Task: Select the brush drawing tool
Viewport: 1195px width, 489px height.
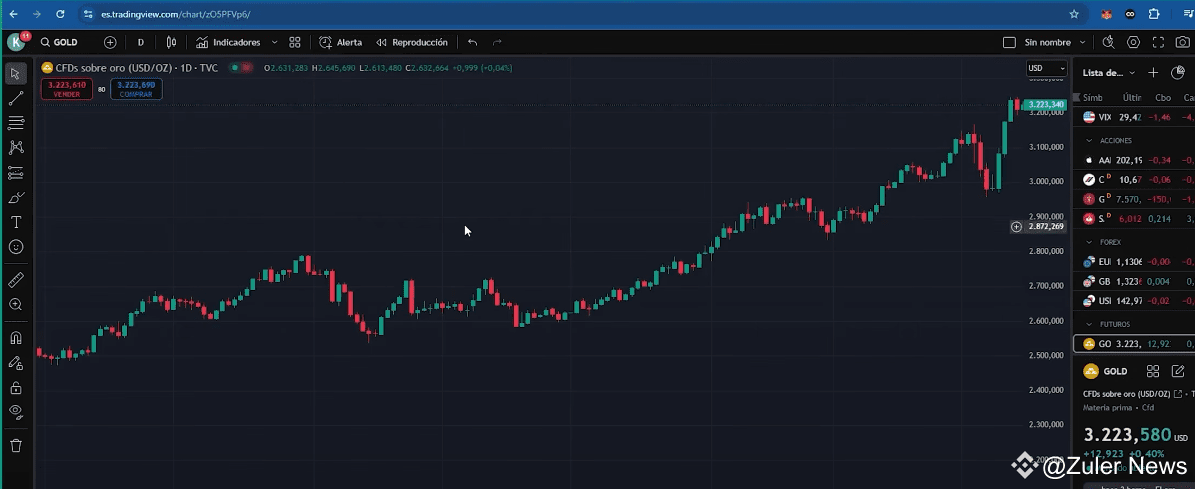Action: [x=15, y=198]
